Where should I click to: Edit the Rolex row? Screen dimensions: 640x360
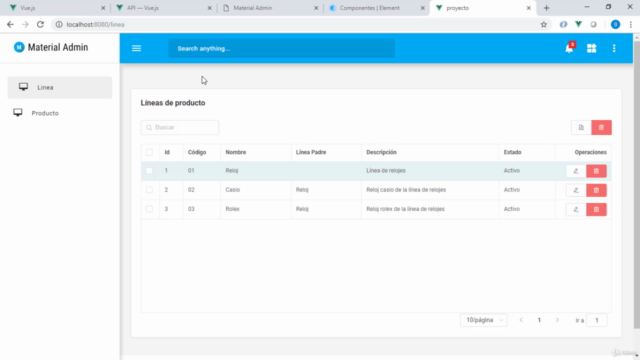[x=576, y=209]
